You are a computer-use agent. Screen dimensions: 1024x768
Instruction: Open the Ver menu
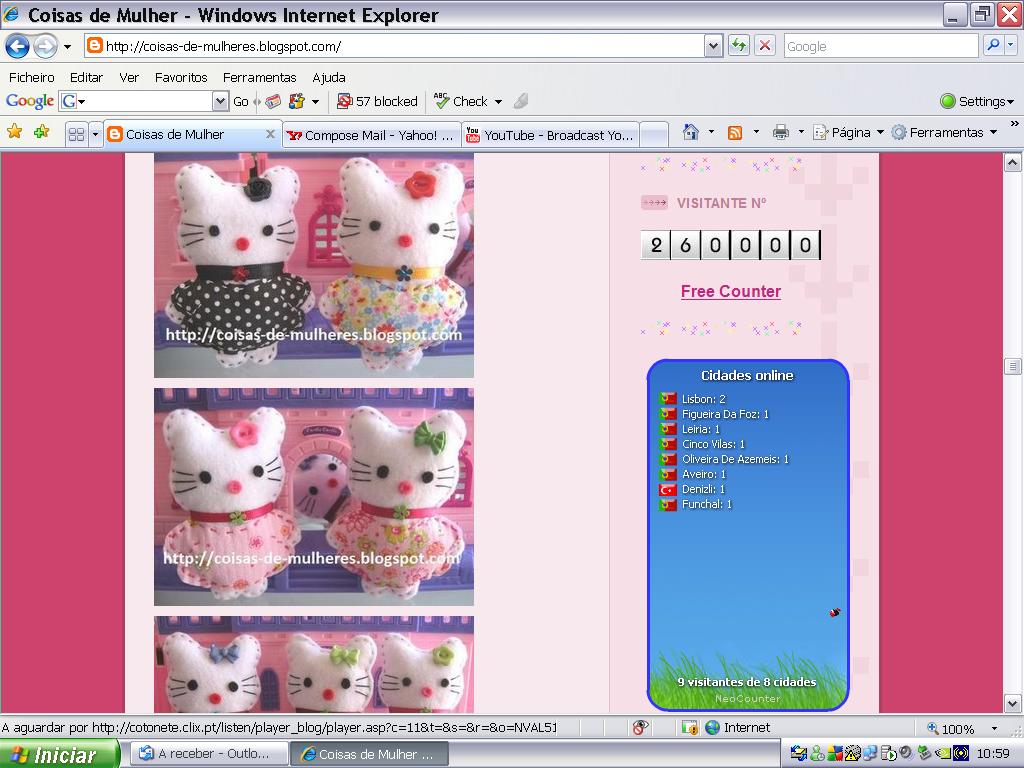(129, 77)
